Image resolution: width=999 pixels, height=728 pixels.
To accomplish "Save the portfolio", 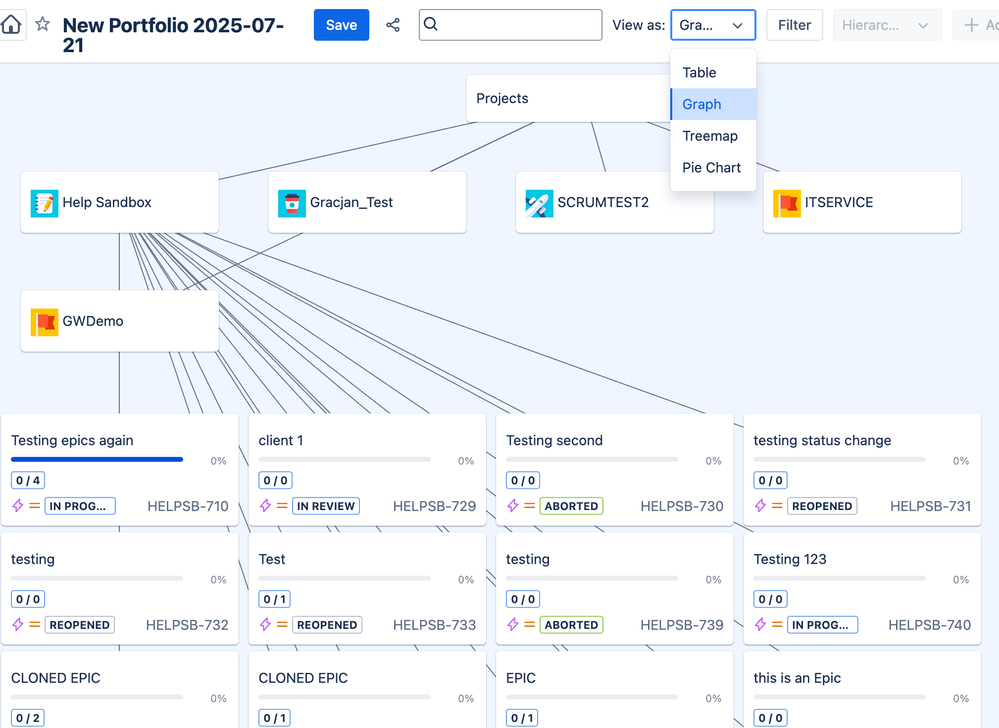I will pyautogui.click(x=341, y=25).
